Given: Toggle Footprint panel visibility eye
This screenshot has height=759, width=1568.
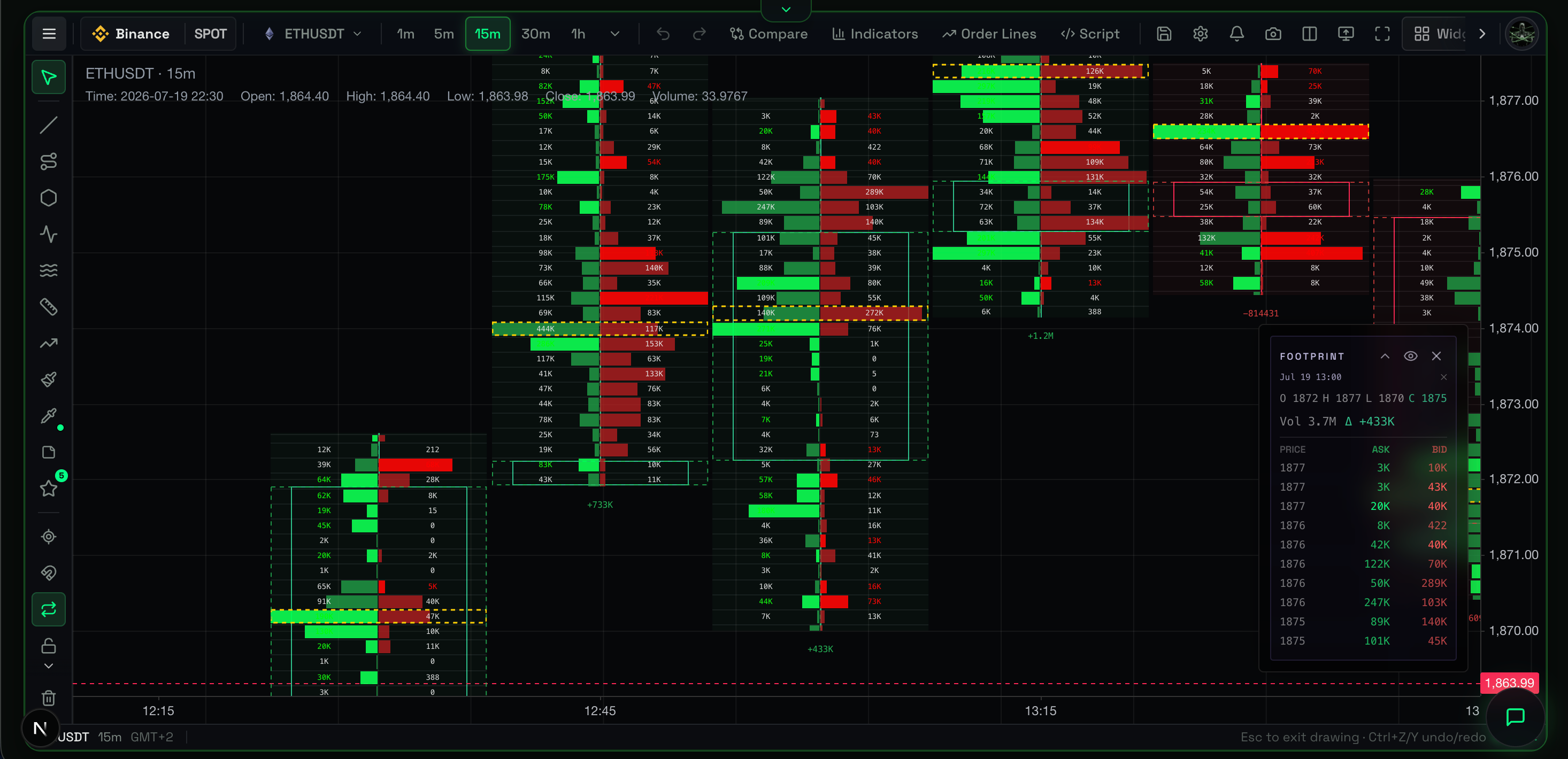Looking at the screenshot, I should point(1410,357).
